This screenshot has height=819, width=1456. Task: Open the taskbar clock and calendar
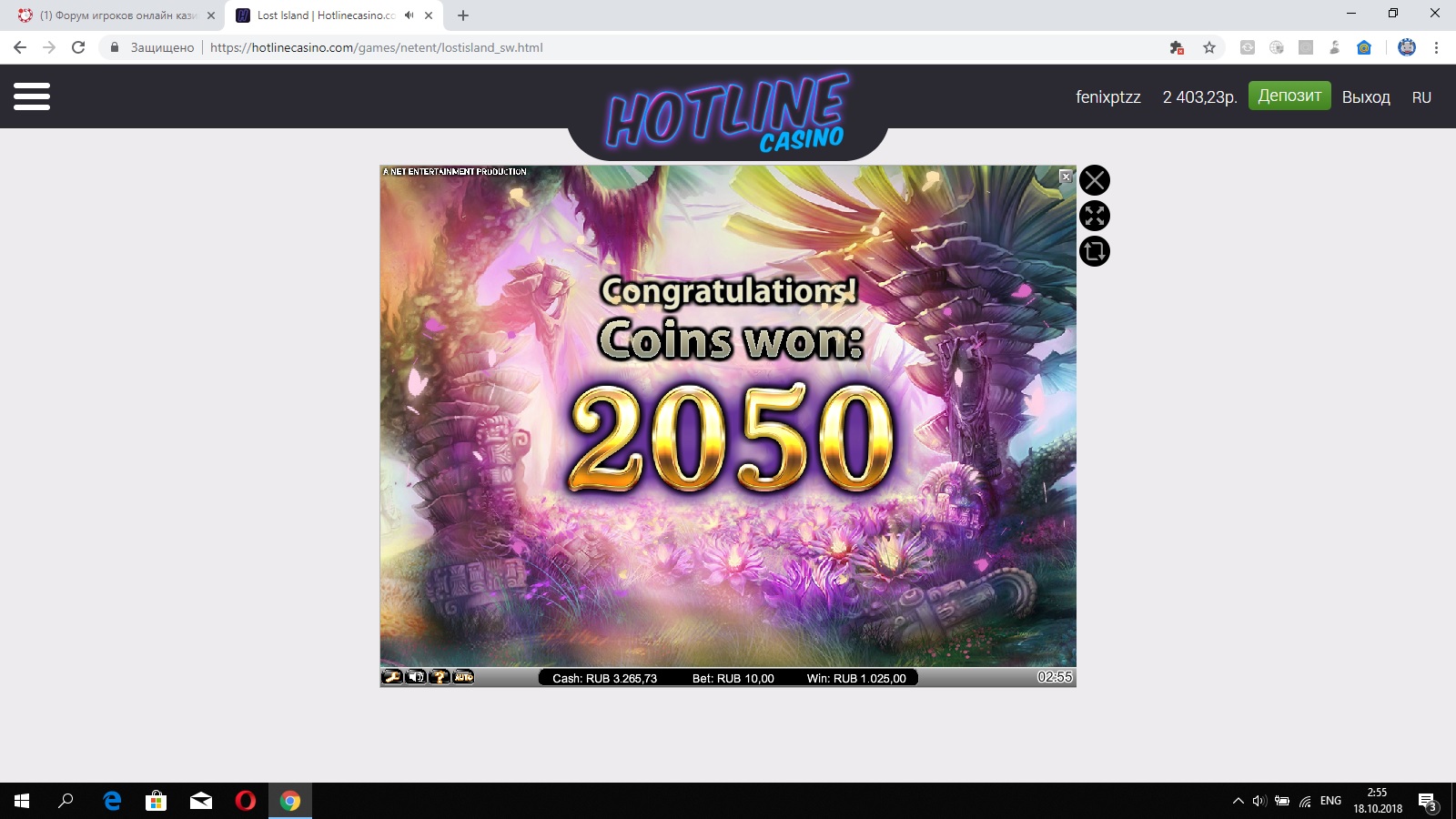pos(1378,801)
